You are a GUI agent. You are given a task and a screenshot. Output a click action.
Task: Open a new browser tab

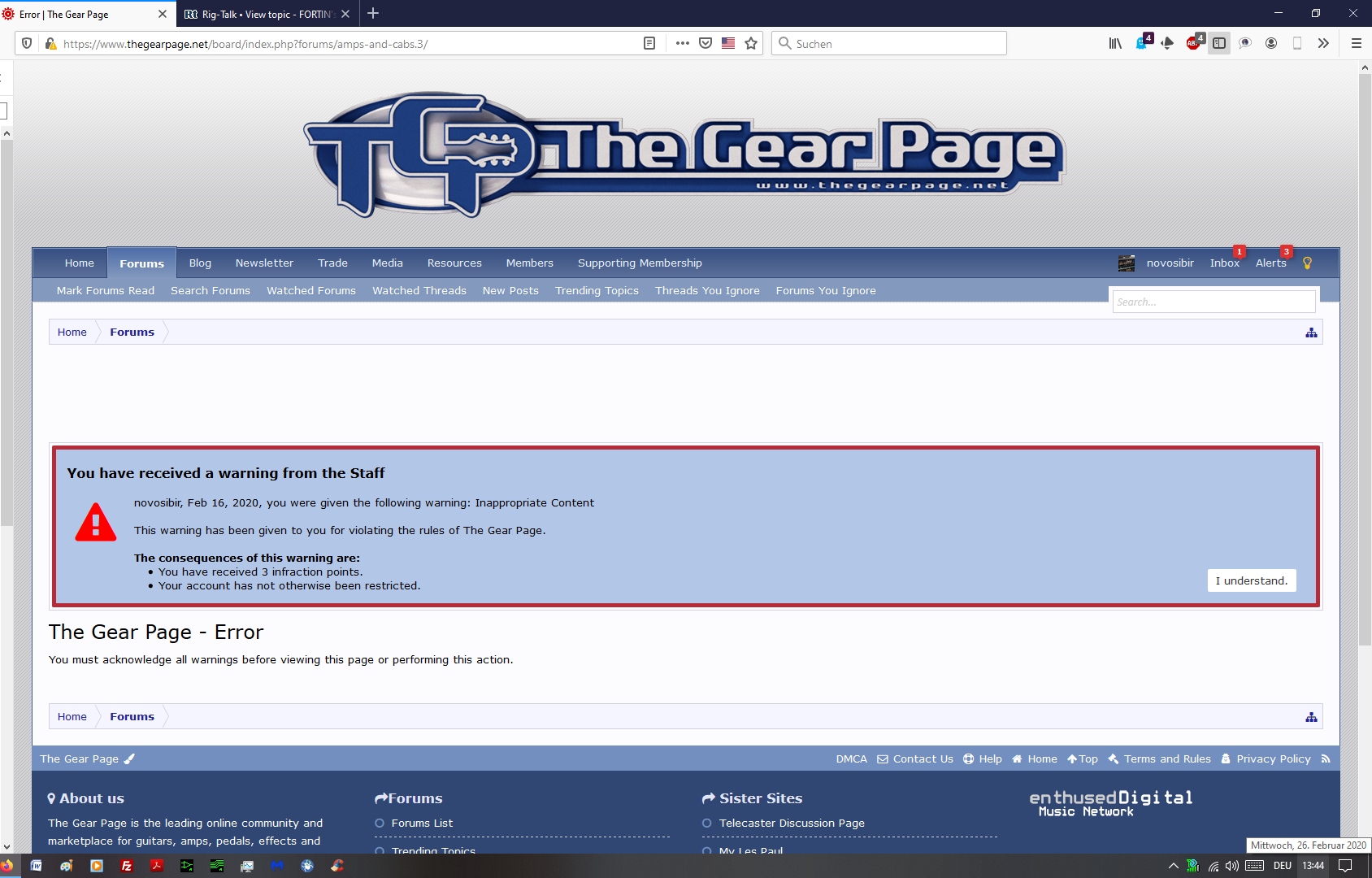coord(373,13)
